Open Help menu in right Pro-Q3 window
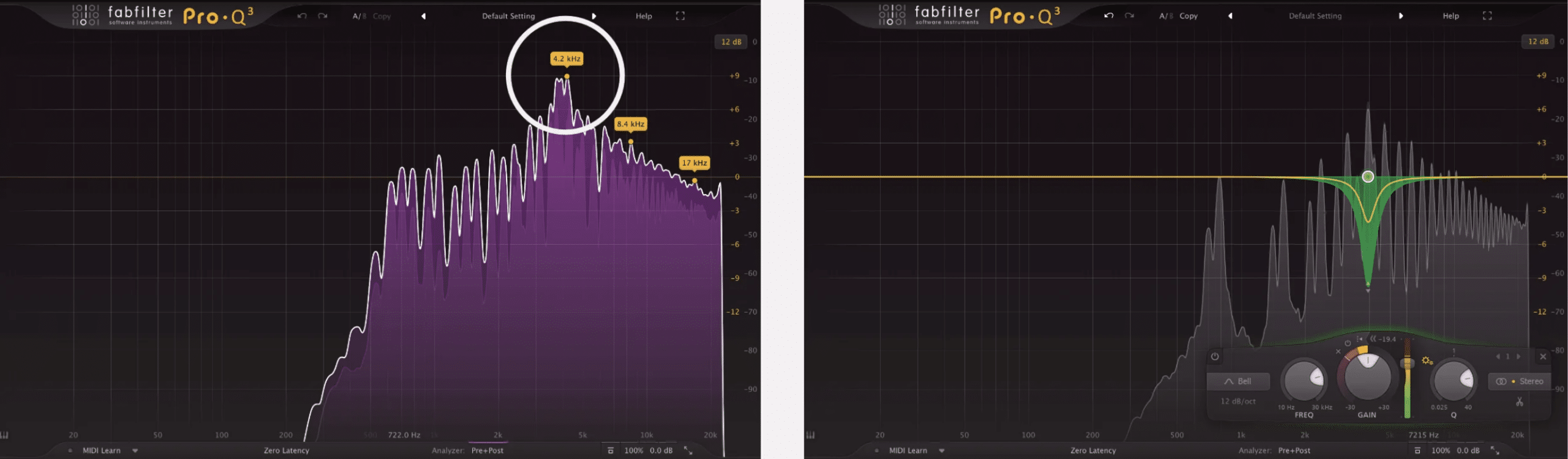The image size is (1568, 459). tap(1450, 17)
